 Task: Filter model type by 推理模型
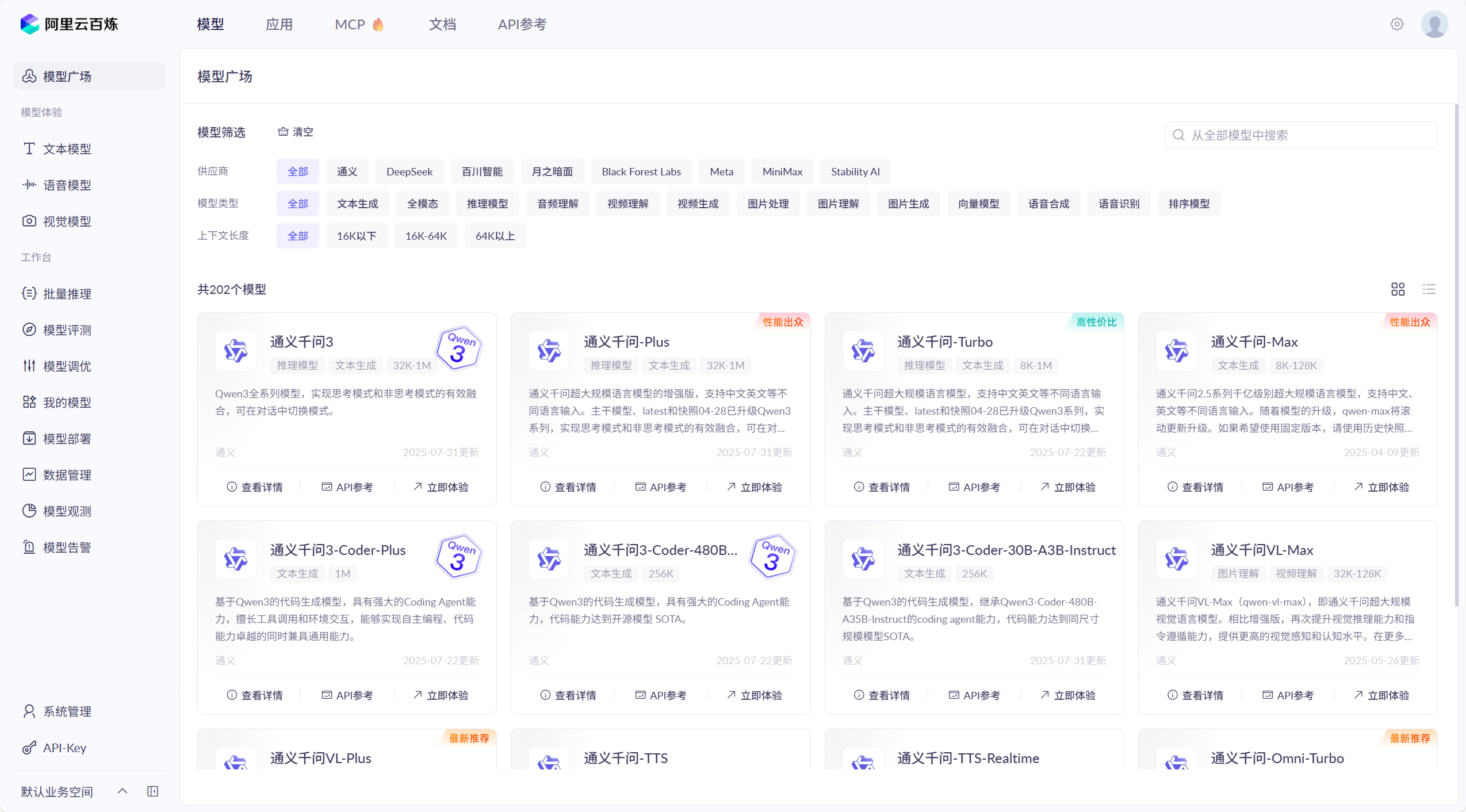point(487,204)
